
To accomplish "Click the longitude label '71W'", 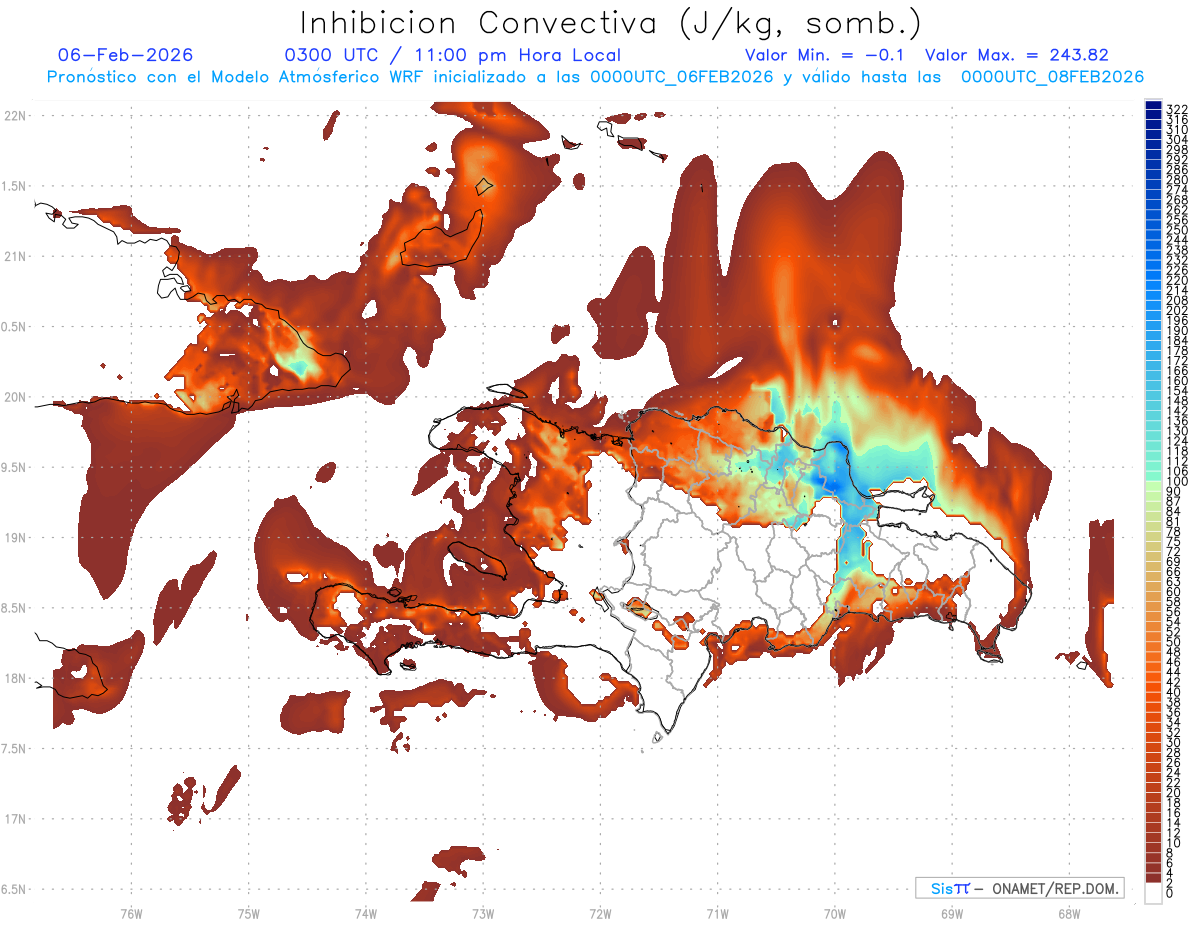I will (717, 913).
